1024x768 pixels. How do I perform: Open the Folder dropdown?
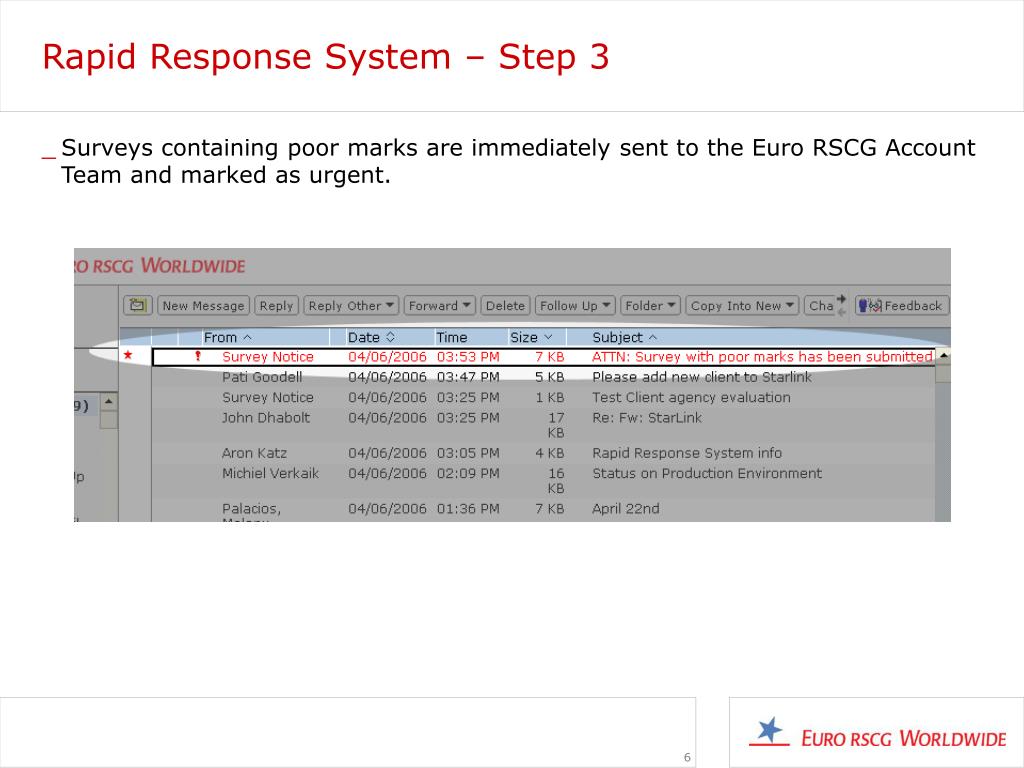[650, 306]
